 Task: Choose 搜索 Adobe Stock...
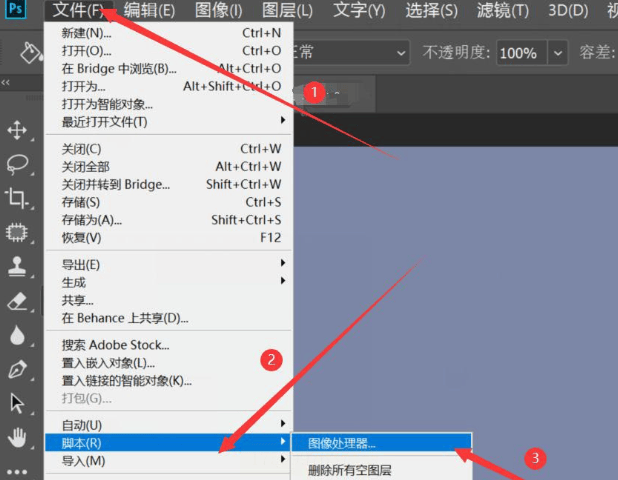169,345
